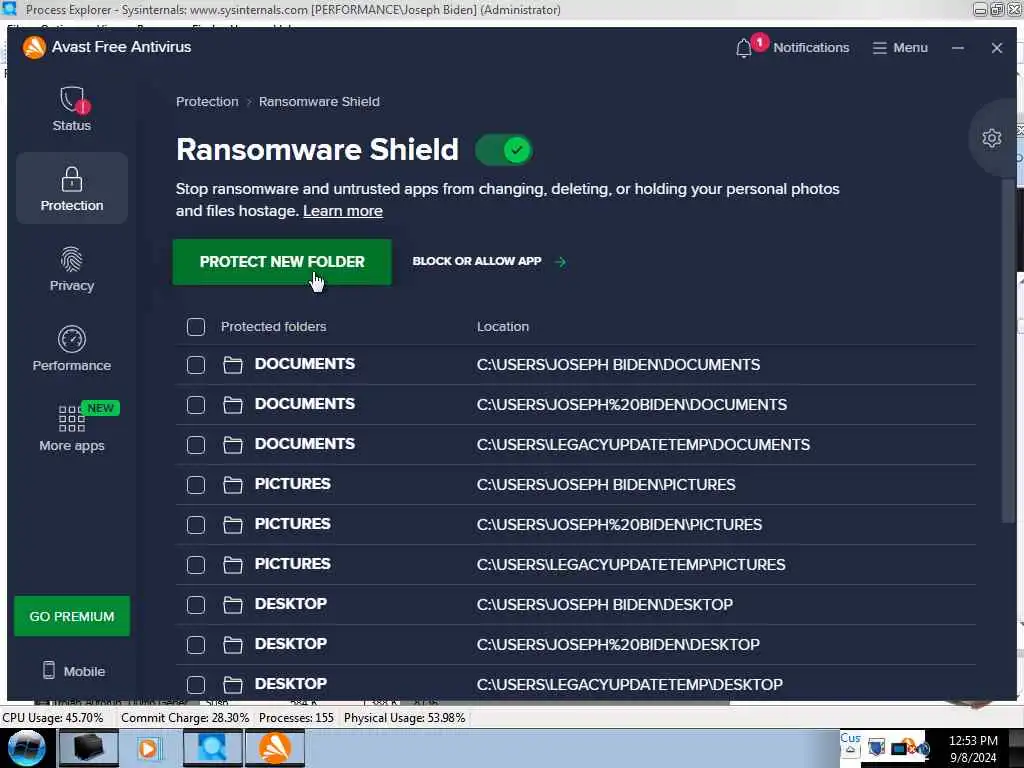The image size is (1024, 768).
Task: Check the JOSEPH%20BIDEN\DESKTOP row checkbox
Action: tap(196, 645)
